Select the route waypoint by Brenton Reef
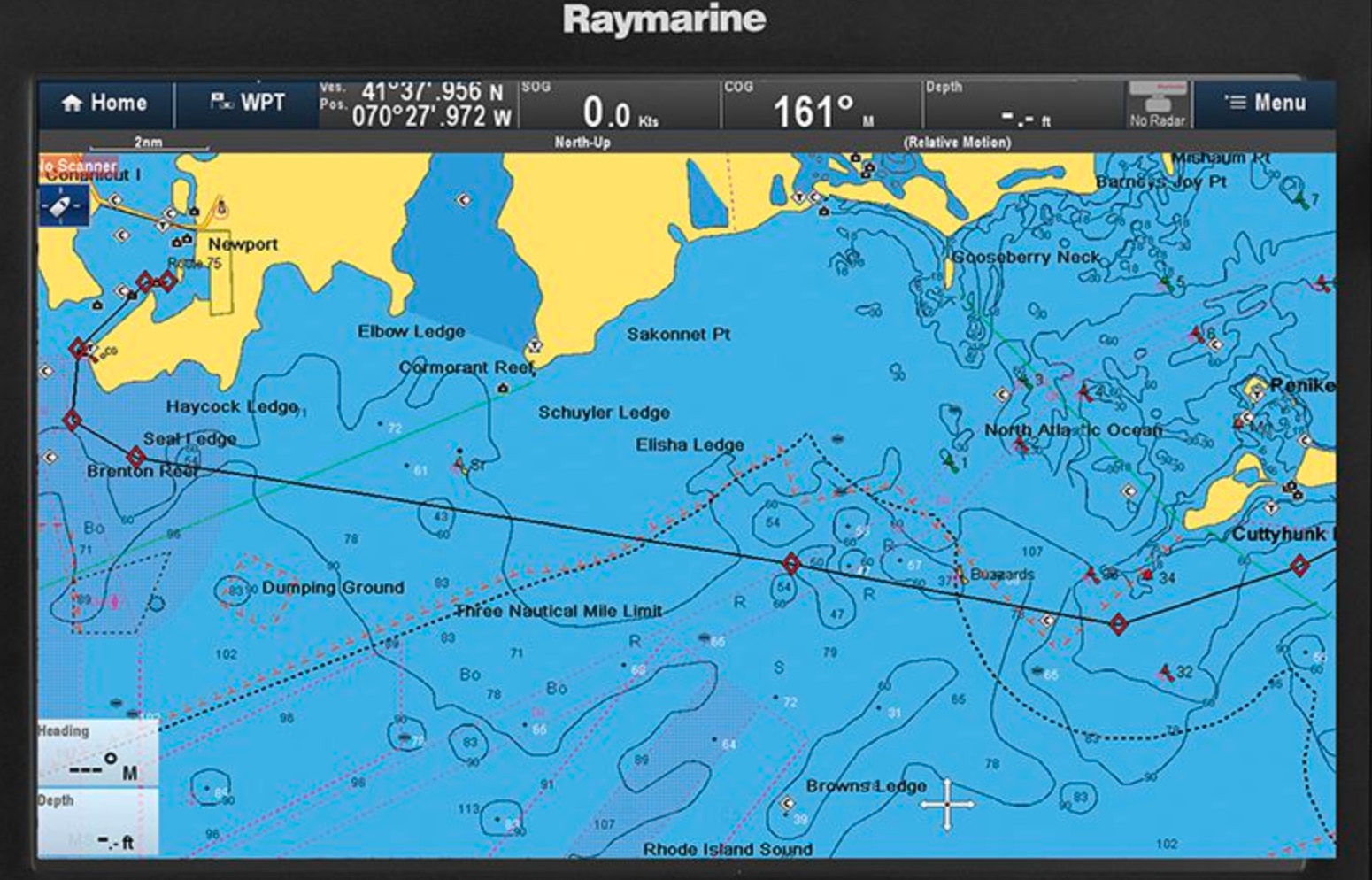1372x880 pixels. pos(135,457)
